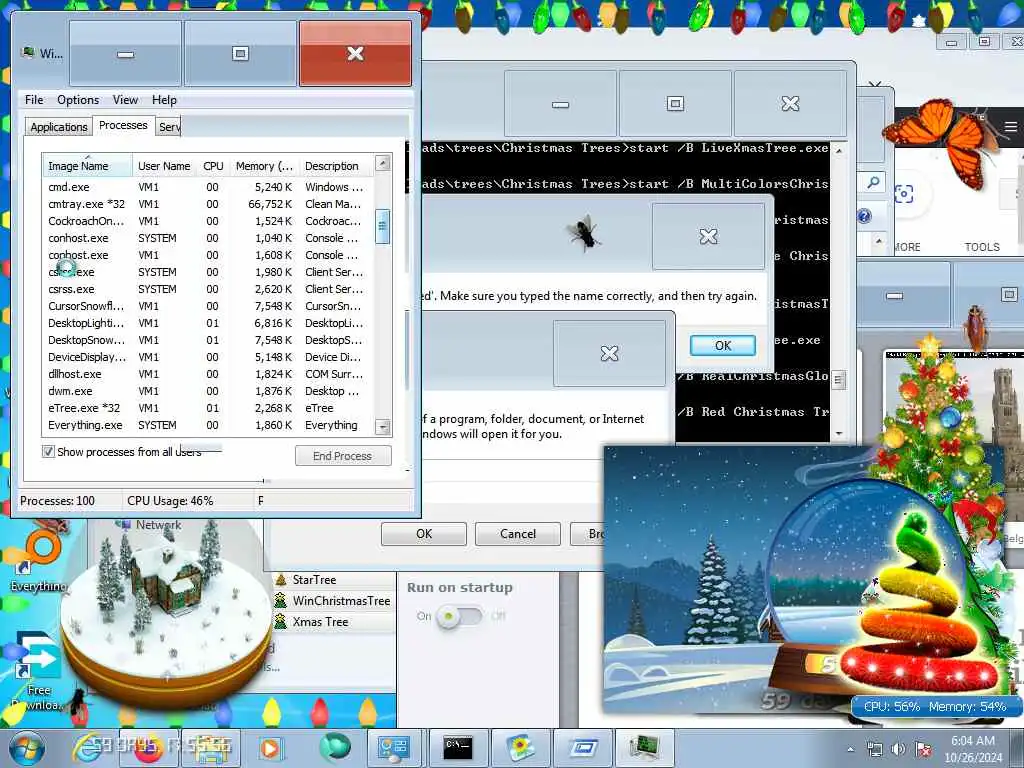Sort processes by Memory column

[x=264, y=166]
